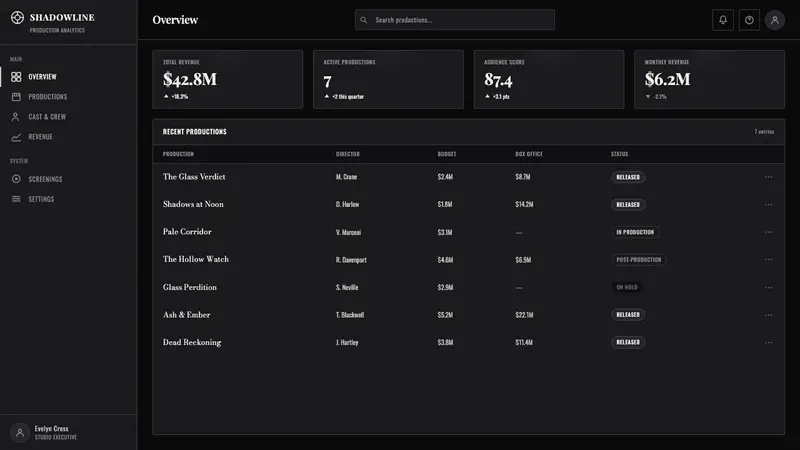Open the Screenings play icon

[16, 179]
